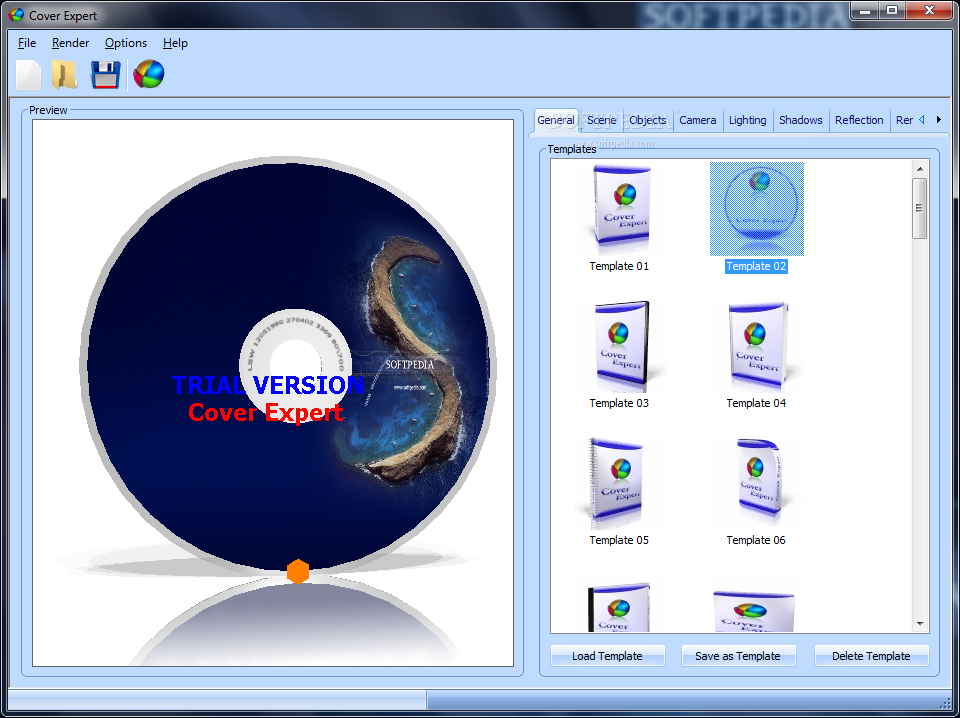Click the Template 03 label
This screenshot has width=960, height=718.
tap(619, 403)
